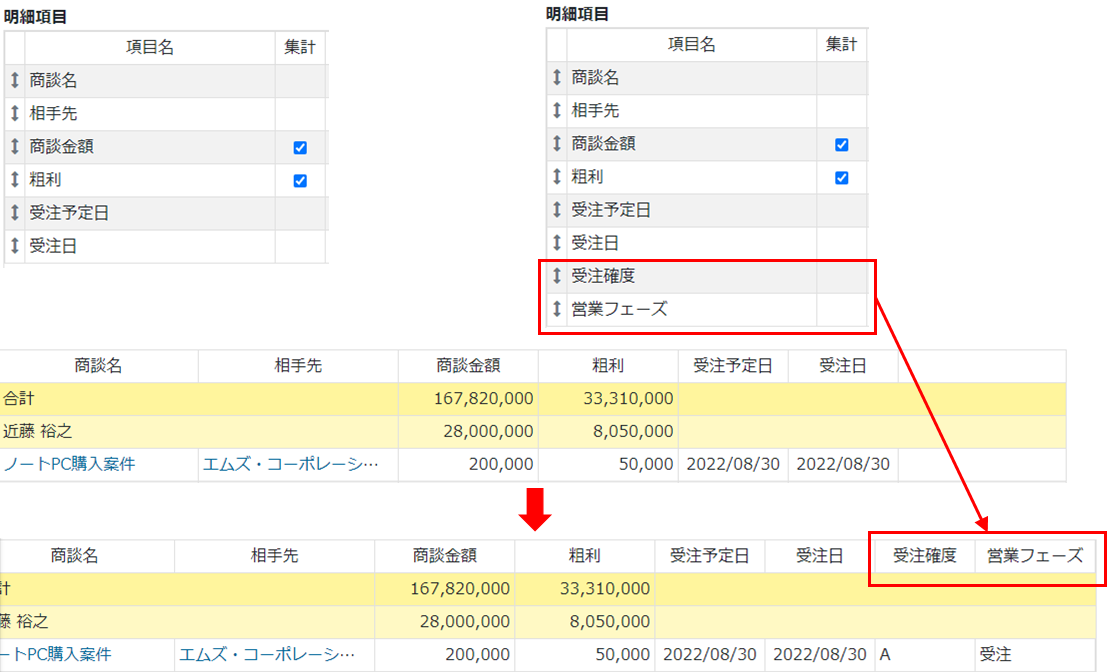
Task: Click the 商談金額 reorder handle in left list
Action: pyautogui.click(x=15, y=147)
